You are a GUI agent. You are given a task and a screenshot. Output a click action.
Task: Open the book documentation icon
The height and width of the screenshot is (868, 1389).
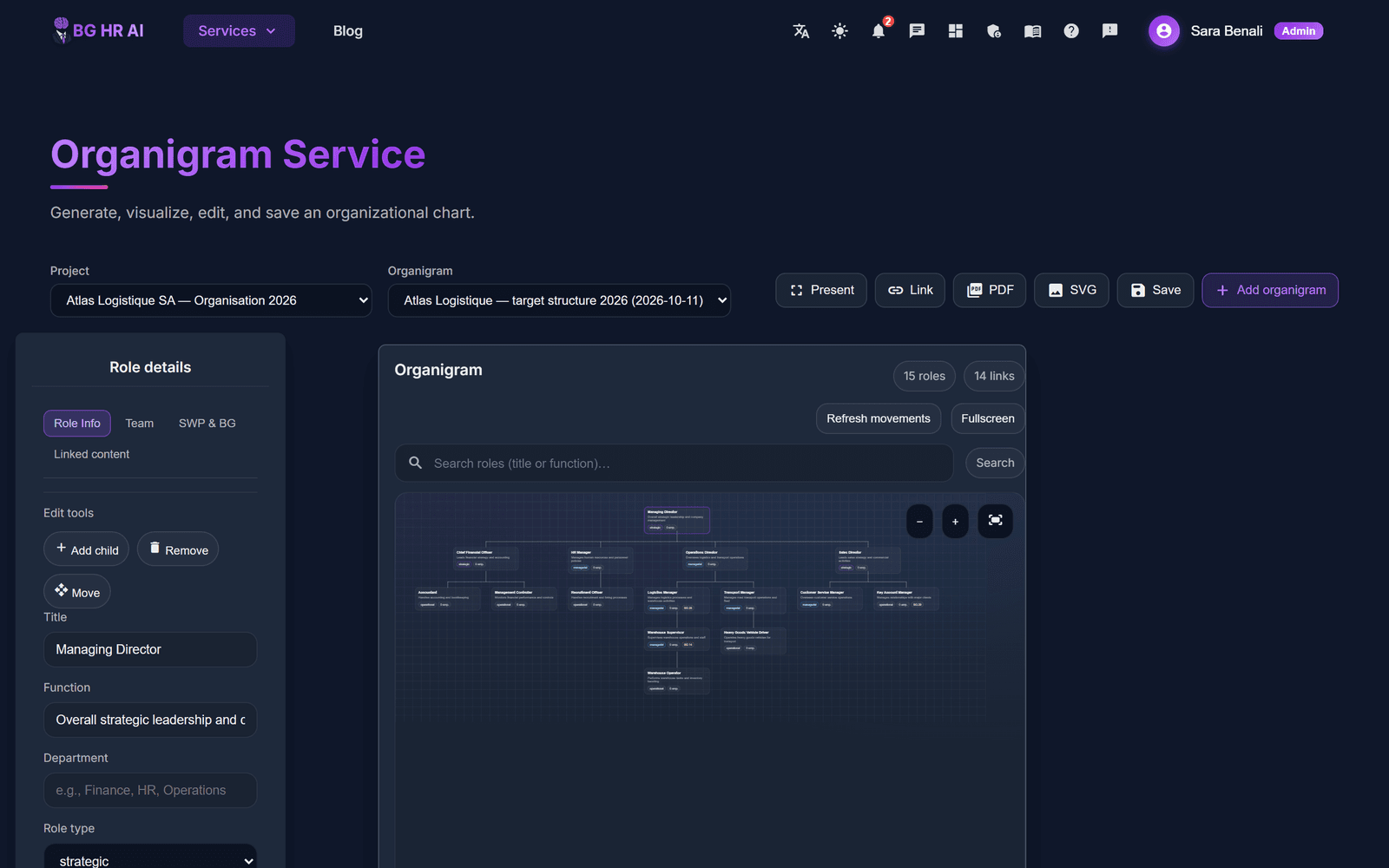tap(1032, 31)
